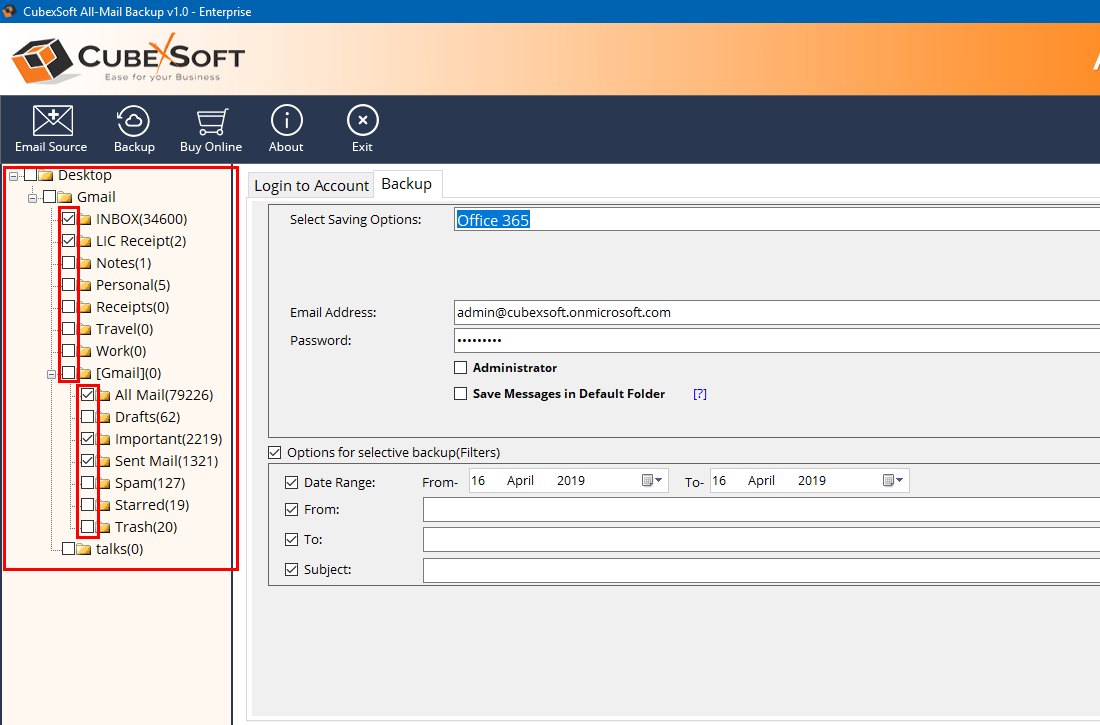Open the Backup toolbar icon
Viewport: 1100px width, 725px height.
(x=134, y=121)
